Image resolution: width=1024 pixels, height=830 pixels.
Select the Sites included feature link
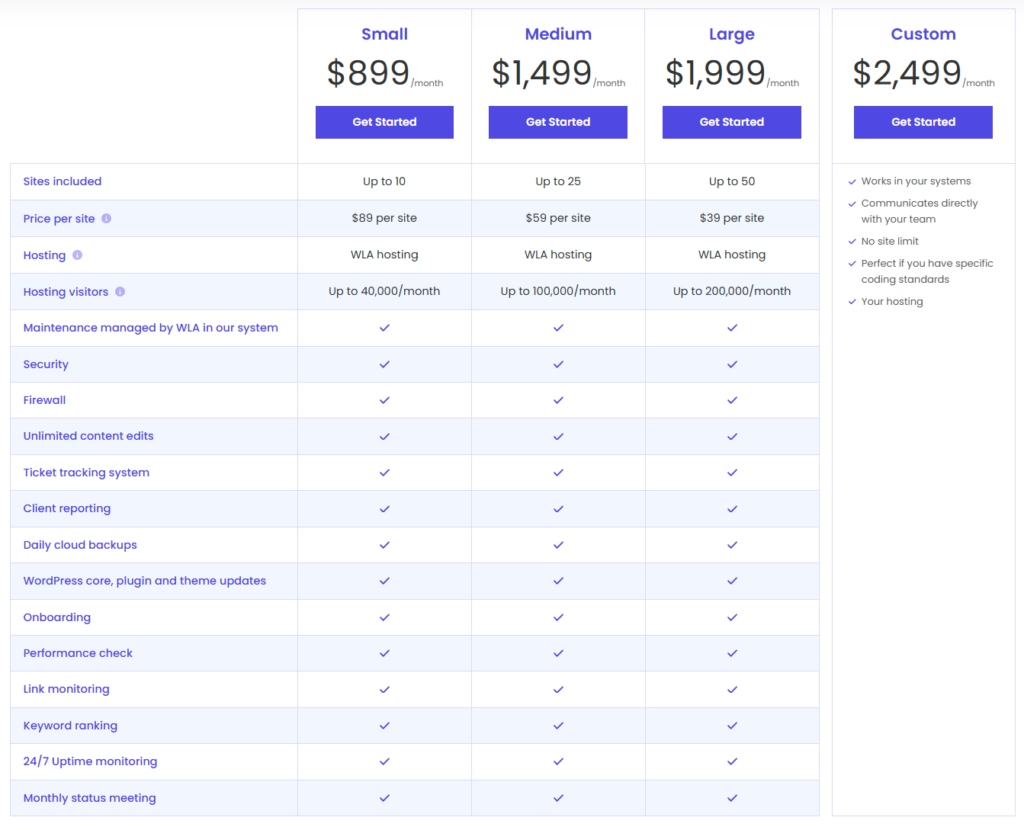click(x=62, y=181)
